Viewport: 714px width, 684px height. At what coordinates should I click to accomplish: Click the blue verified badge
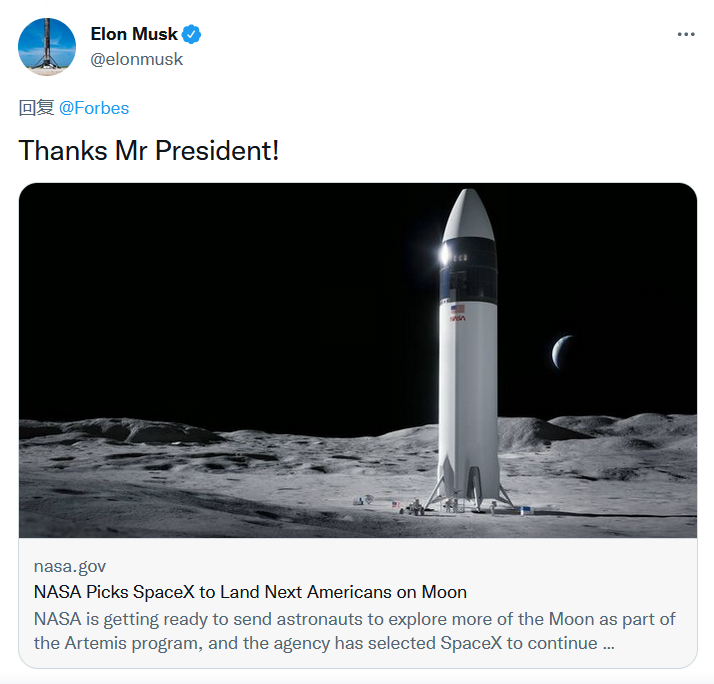tap(192, 34)
